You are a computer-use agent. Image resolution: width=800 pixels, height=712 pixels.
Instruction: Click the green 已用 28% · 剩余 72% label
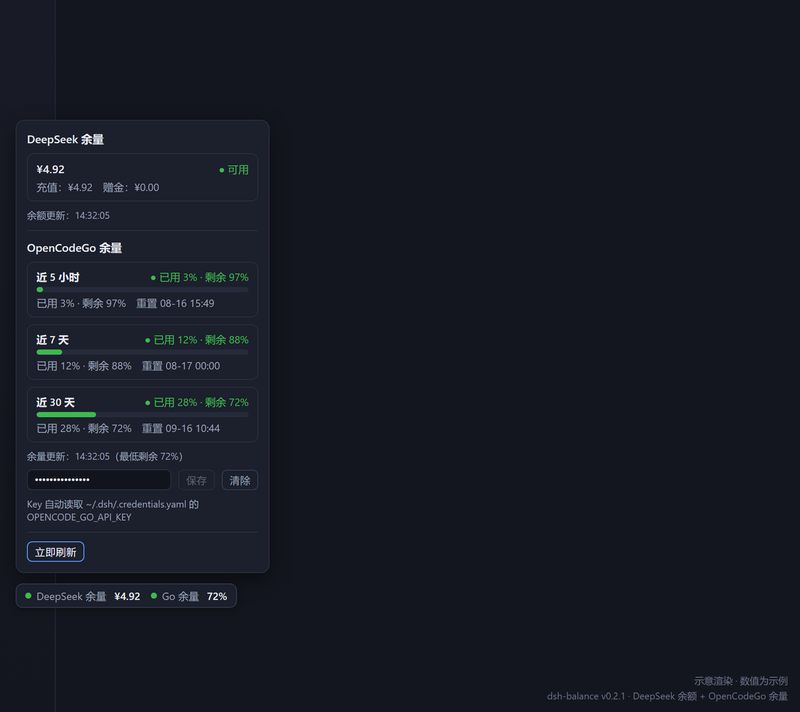[x=201, y=403]
